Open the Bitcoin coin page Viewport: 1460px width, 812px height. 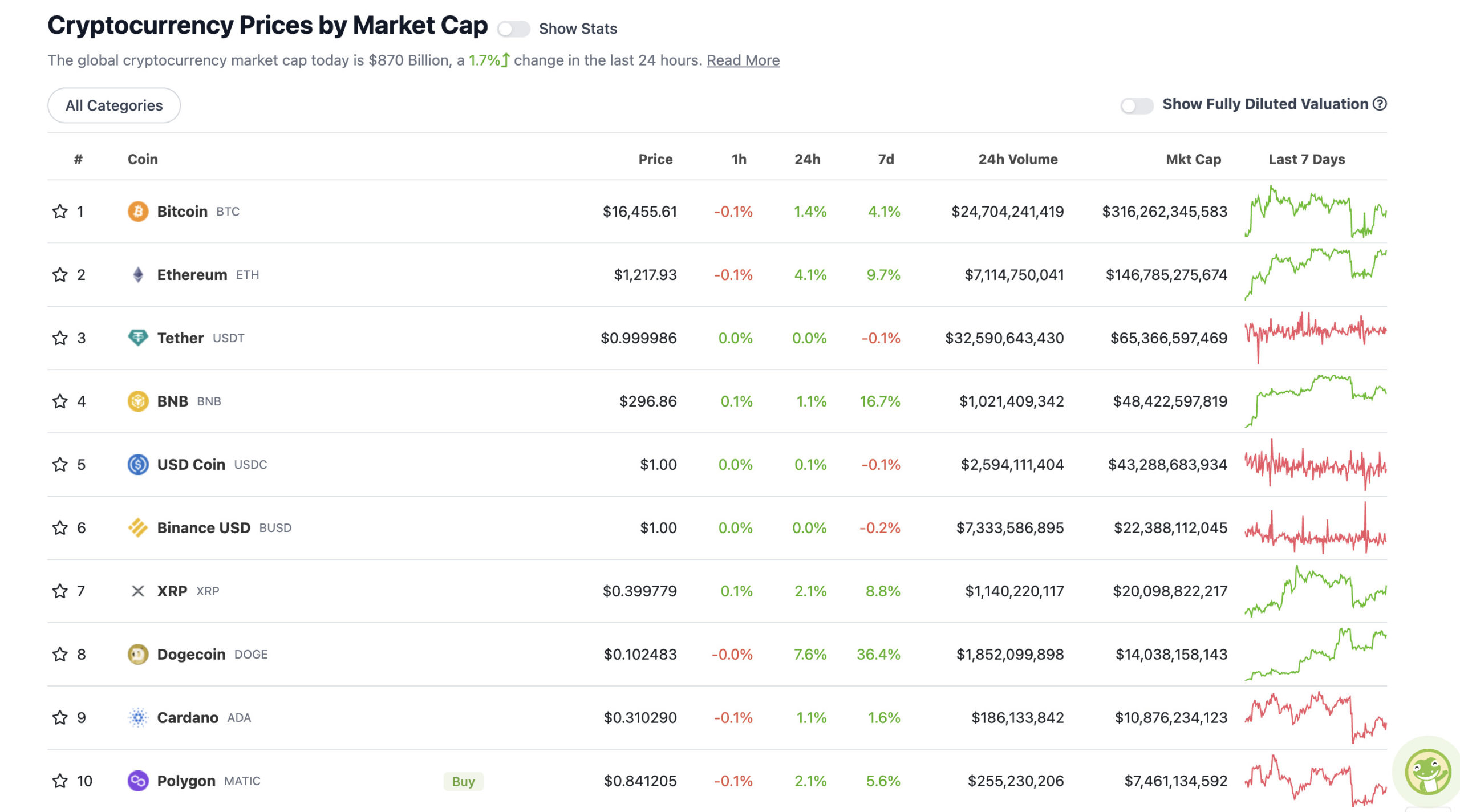182,212
